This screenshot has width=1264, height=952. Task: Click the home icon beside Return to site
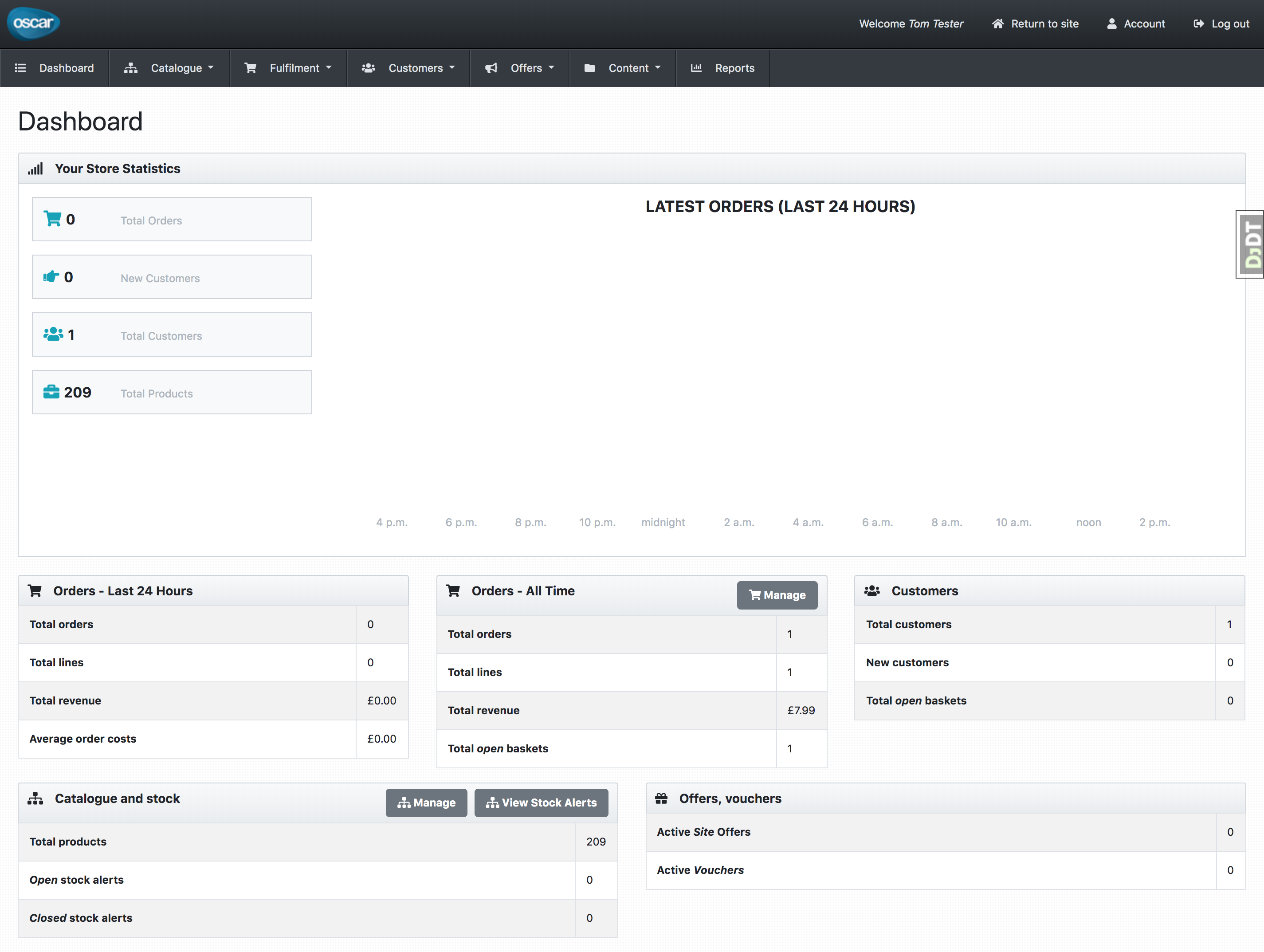click(998, 24)
